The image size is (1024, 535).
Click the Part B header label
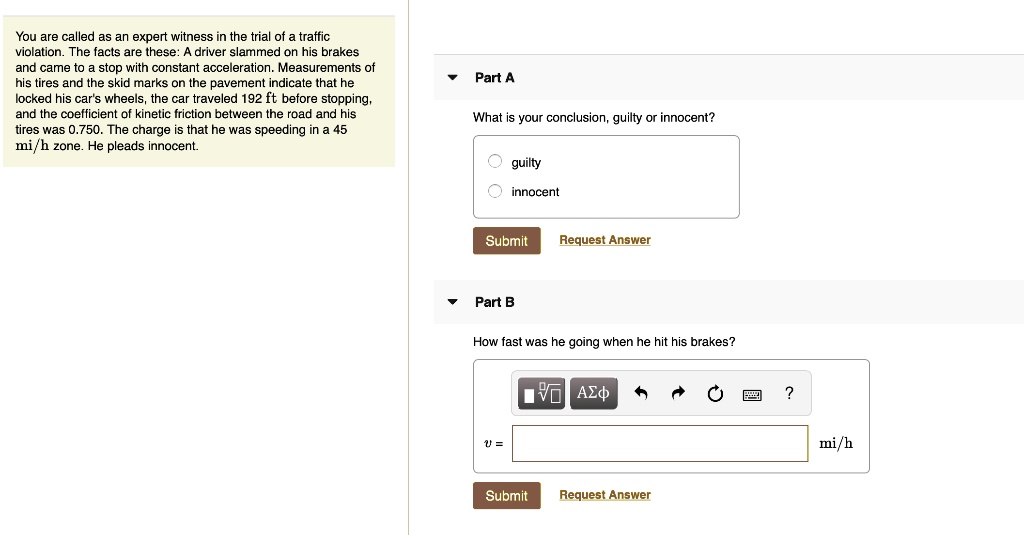[x=494, y=302]
